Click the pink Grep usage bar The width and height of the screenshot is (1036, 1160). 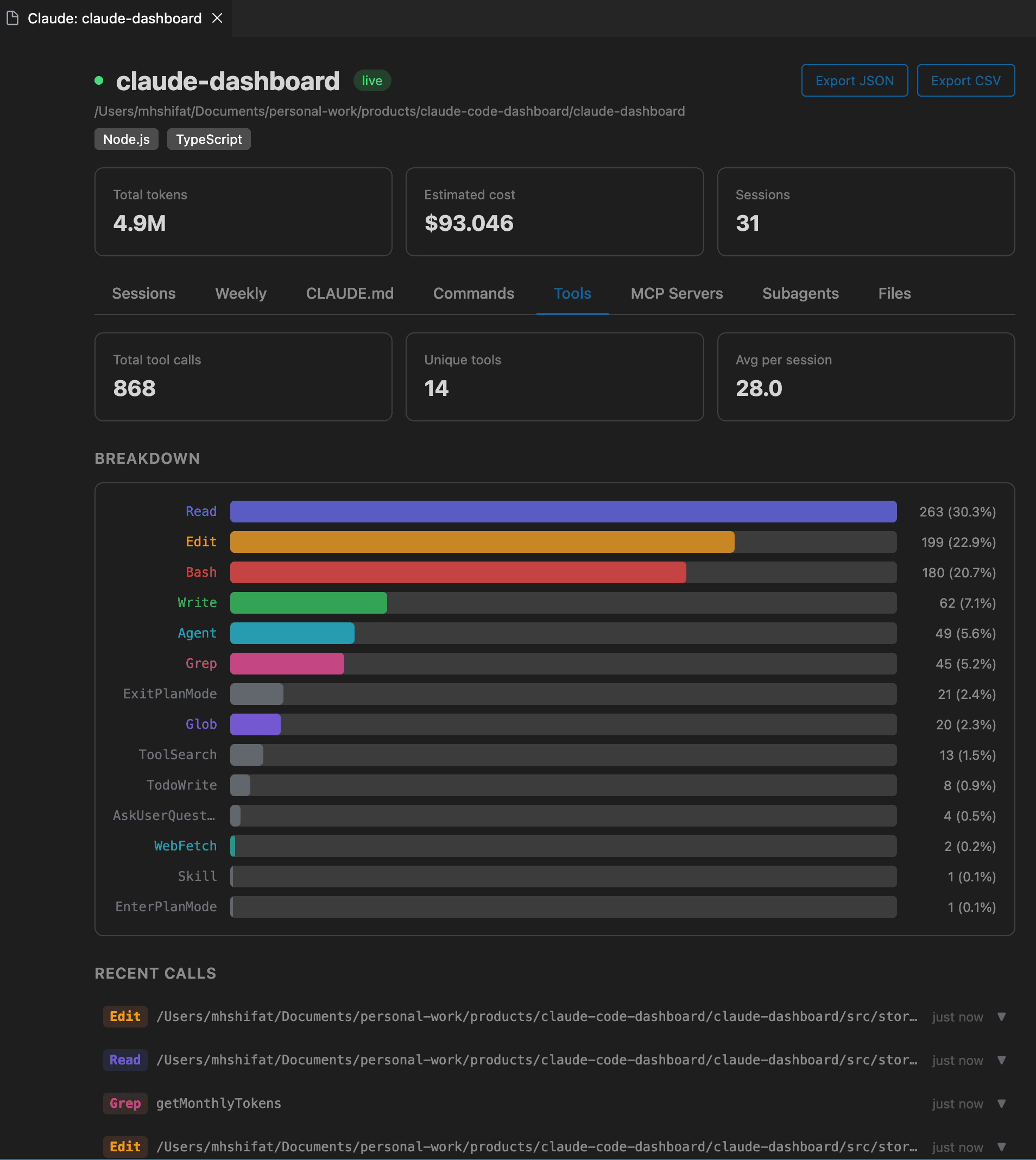[x=287, y=664]
